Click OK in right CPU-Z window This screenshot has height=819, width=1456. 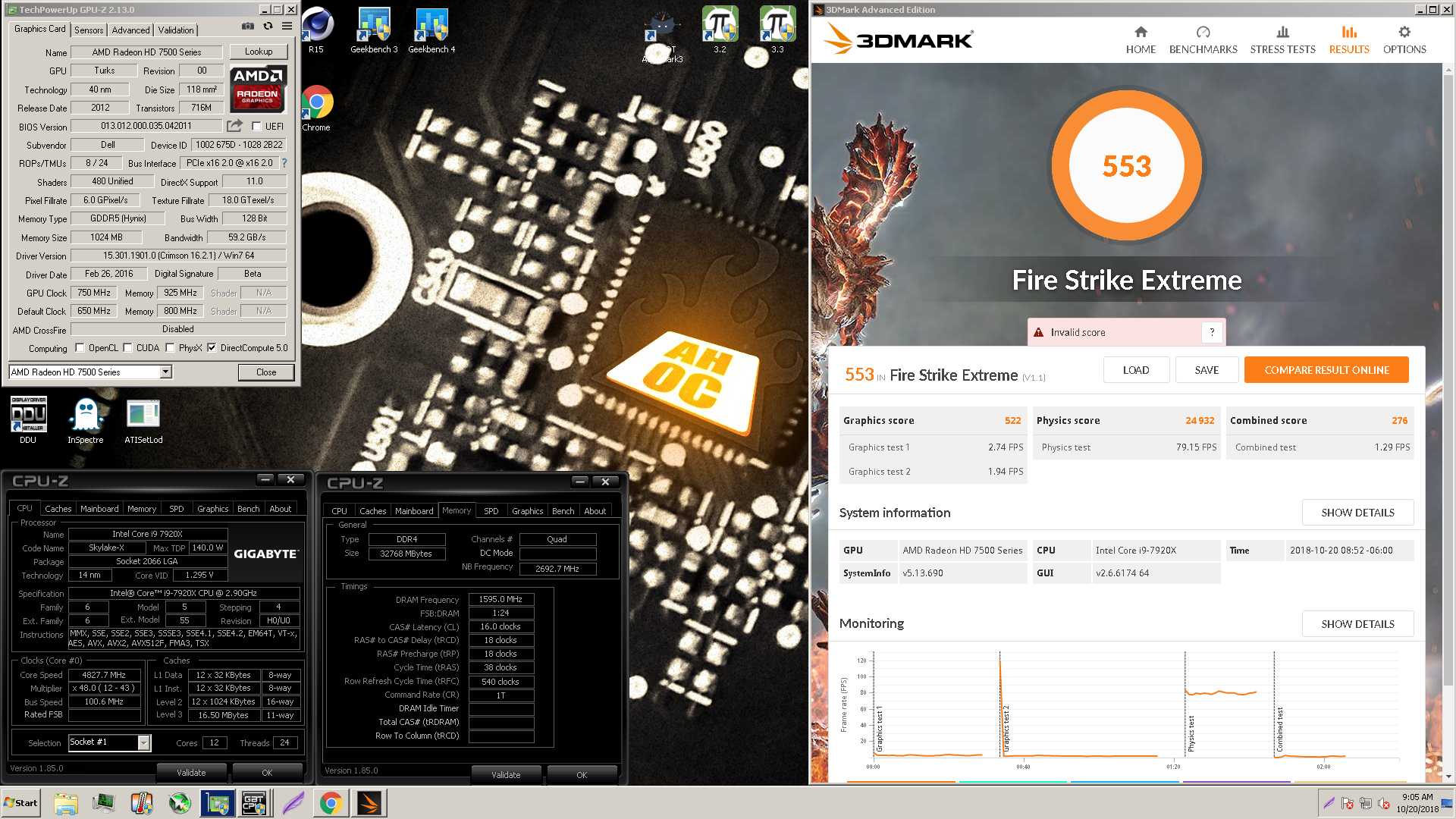582,775
